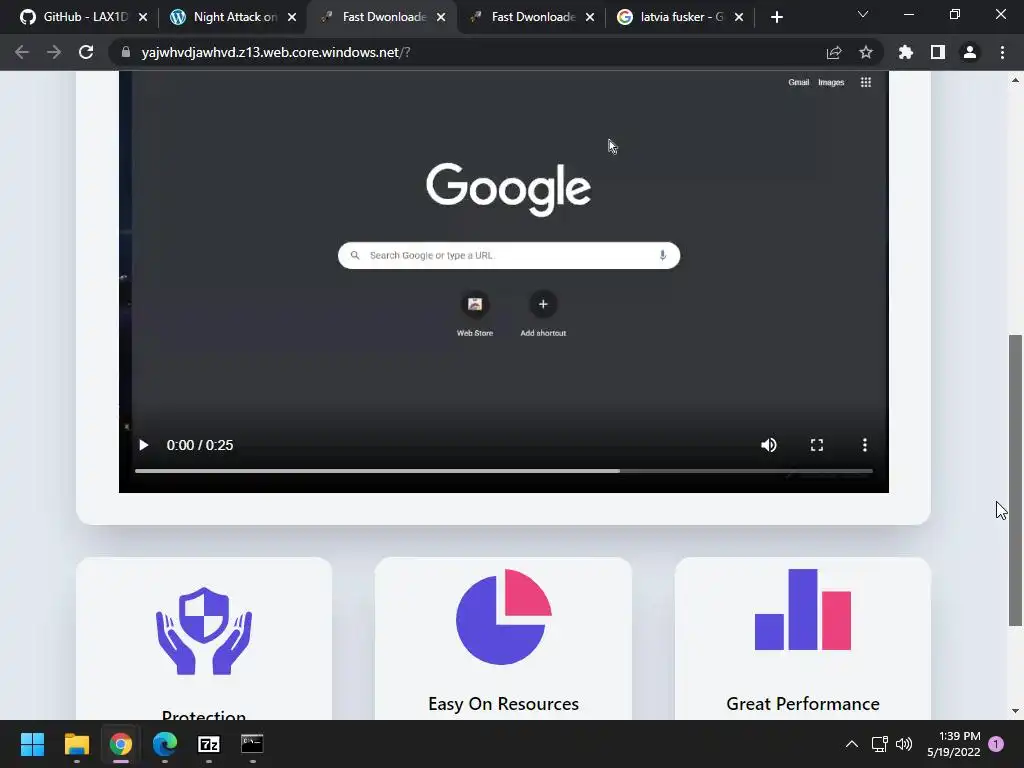Show hidden system tray icons
Image resolution: width=1024 pixels, height=768 pixels.
click(x=852, y=744)
